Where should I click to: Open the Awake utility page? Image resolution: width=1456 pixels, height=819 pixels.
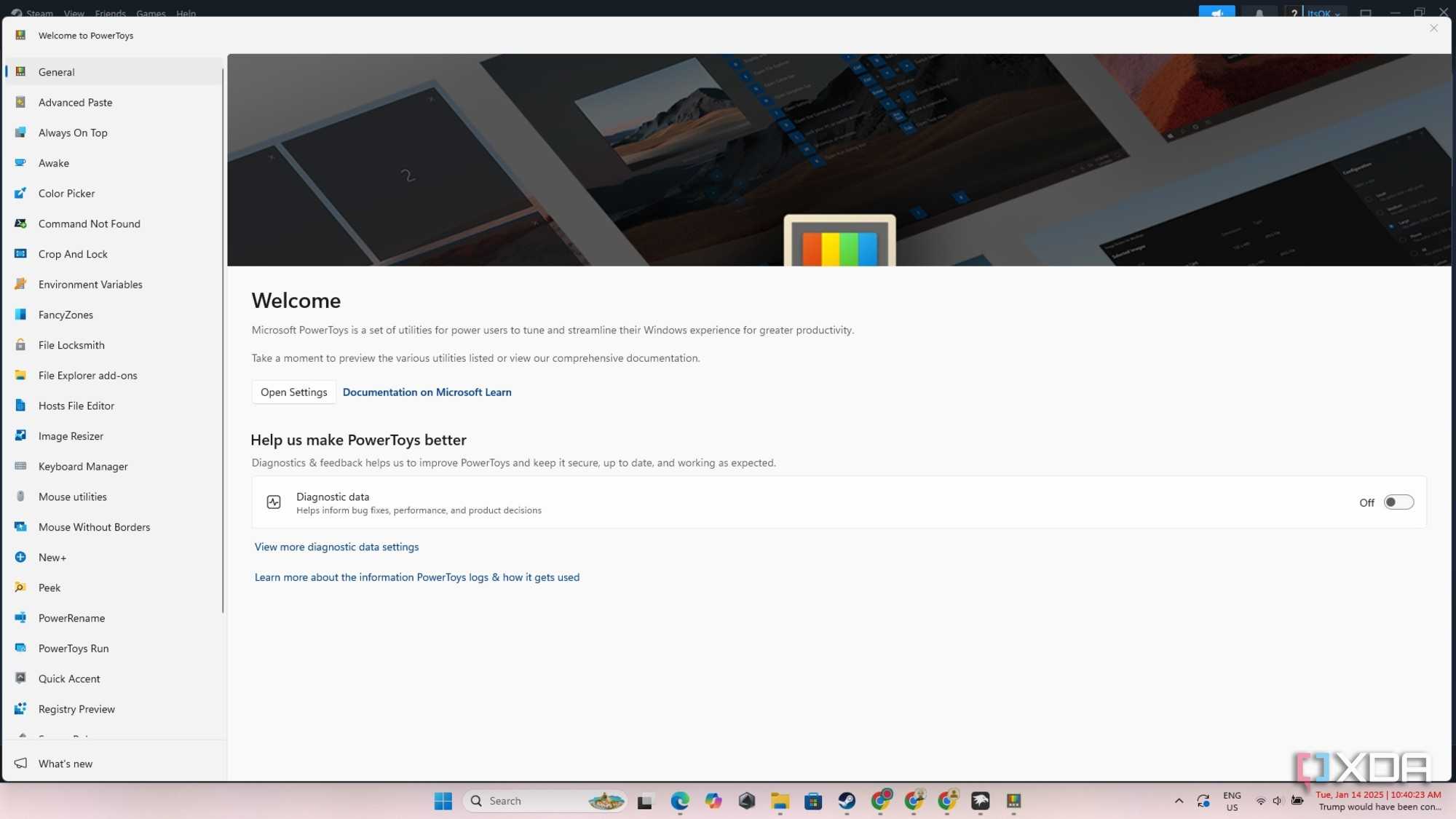[x=113, y=163]
